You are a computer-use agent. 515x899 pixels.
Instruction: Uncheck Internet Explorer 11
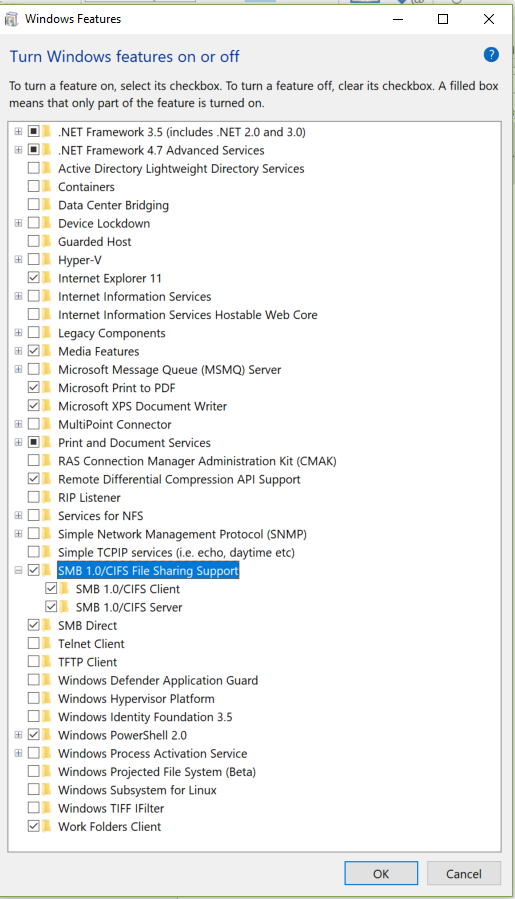(33, 278)
